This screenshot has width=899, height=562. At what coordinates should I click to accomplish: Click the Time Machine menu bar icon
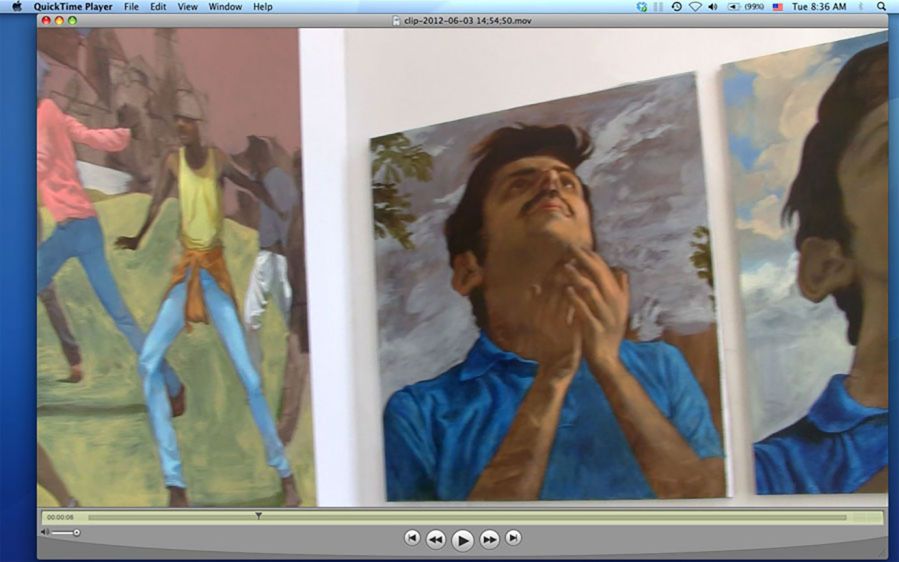pyautogui.click(x=676, y=7)
